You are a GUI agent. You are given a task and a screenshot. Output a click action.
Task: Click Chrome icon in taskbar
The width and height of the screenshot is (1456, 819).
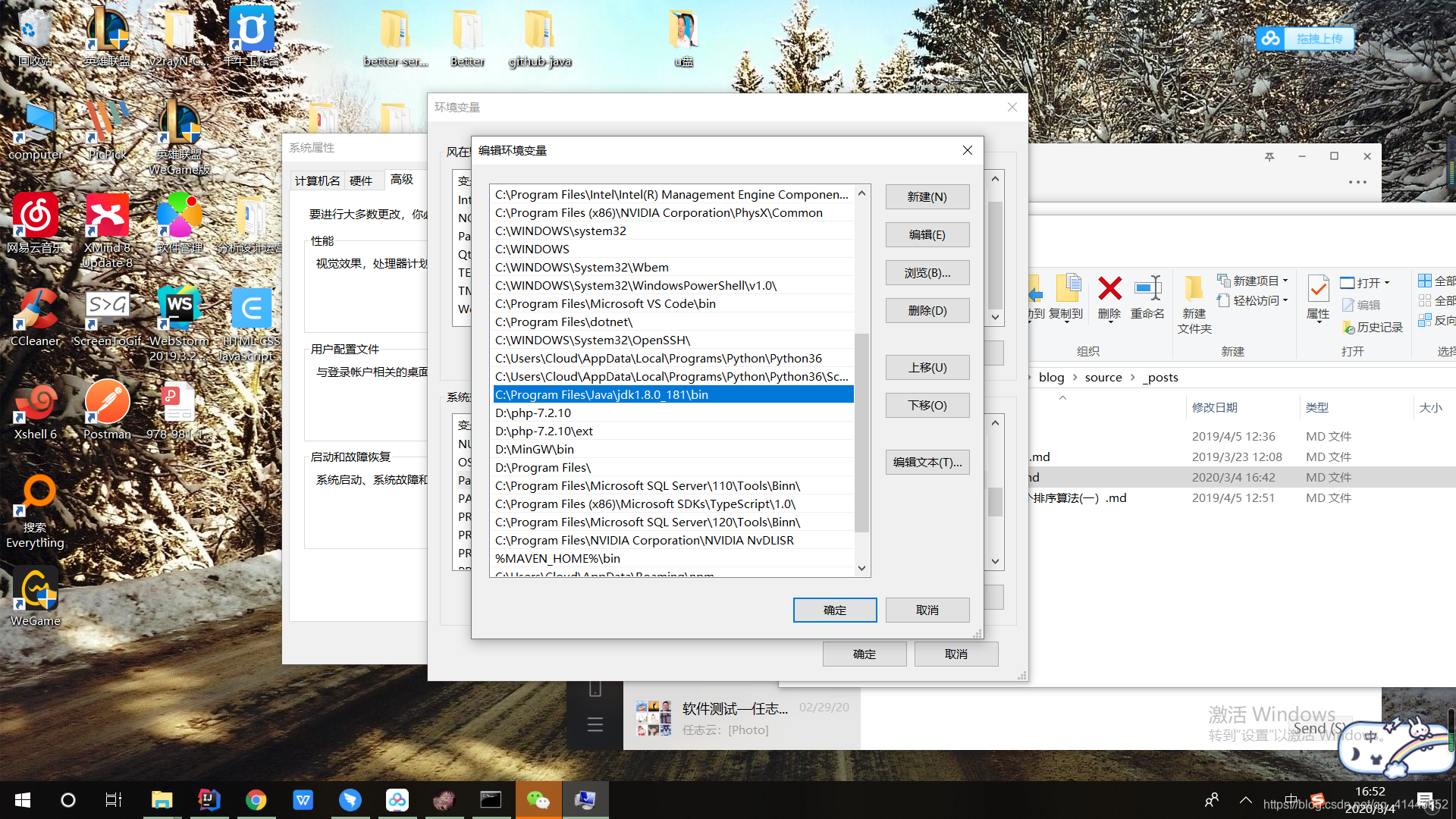(x=256, y=800)
